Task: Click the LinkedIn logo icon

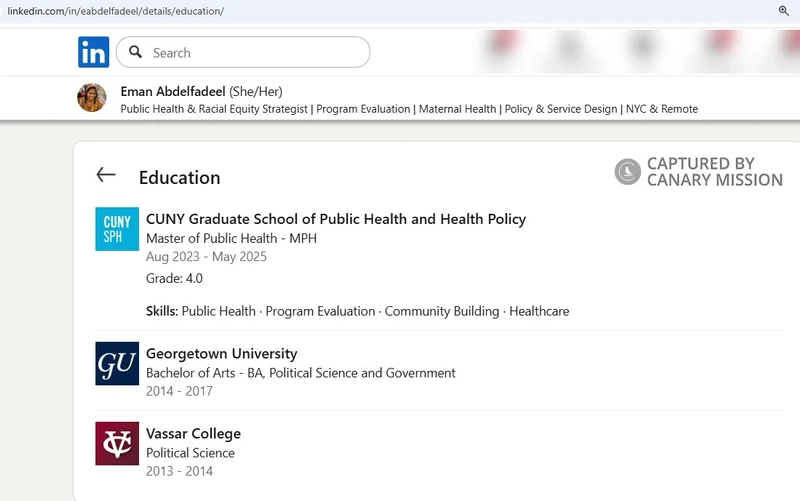Action: pyautogui.click(x=94, y=52)
